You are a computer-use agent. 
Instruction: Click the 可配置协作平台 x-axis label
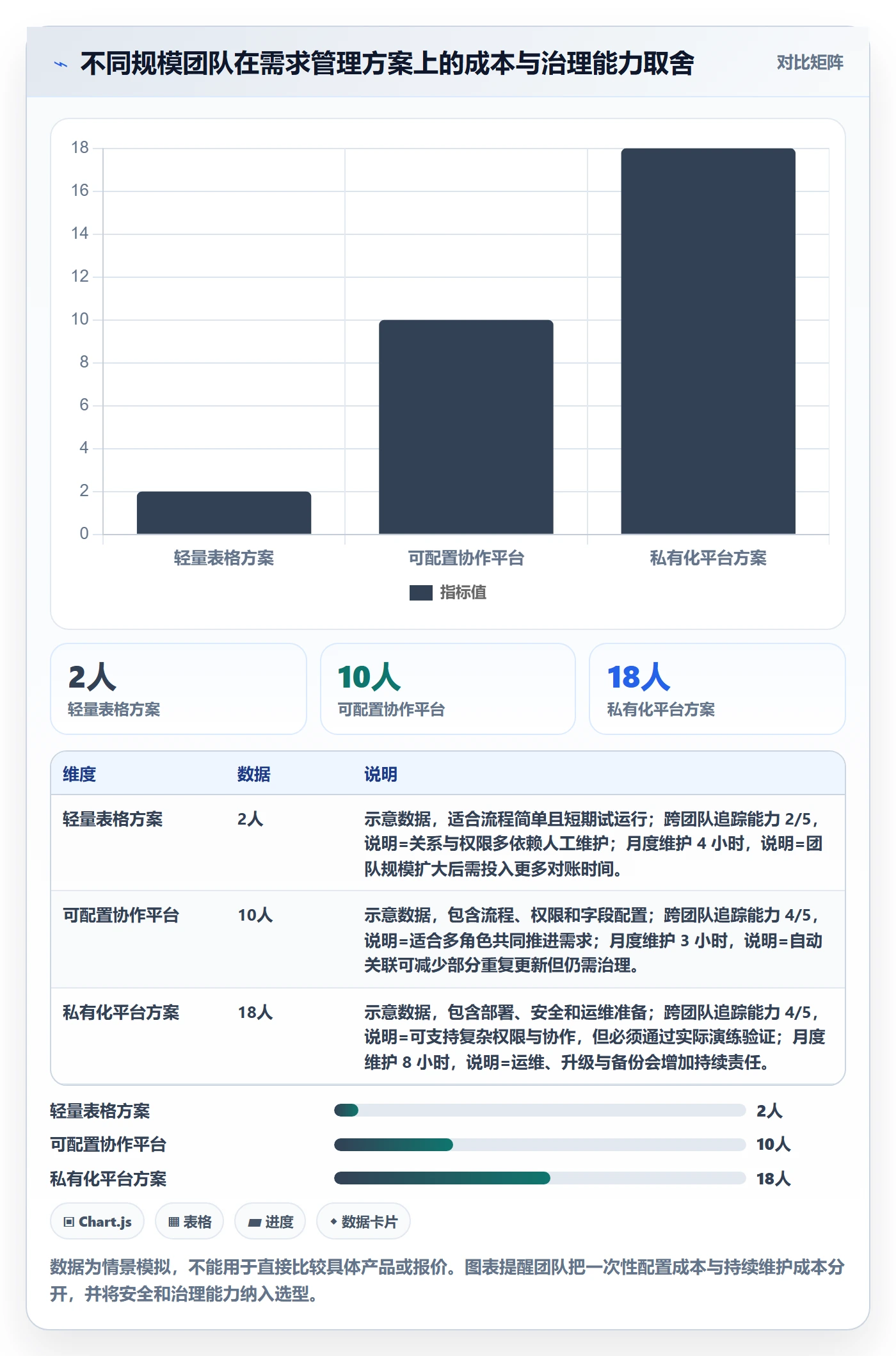pyautogui.click(x=466, y=558)
